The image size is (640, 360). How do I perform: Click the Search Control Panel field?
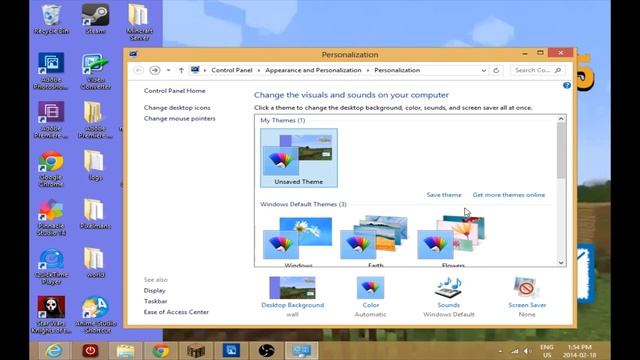coord(538,70)
